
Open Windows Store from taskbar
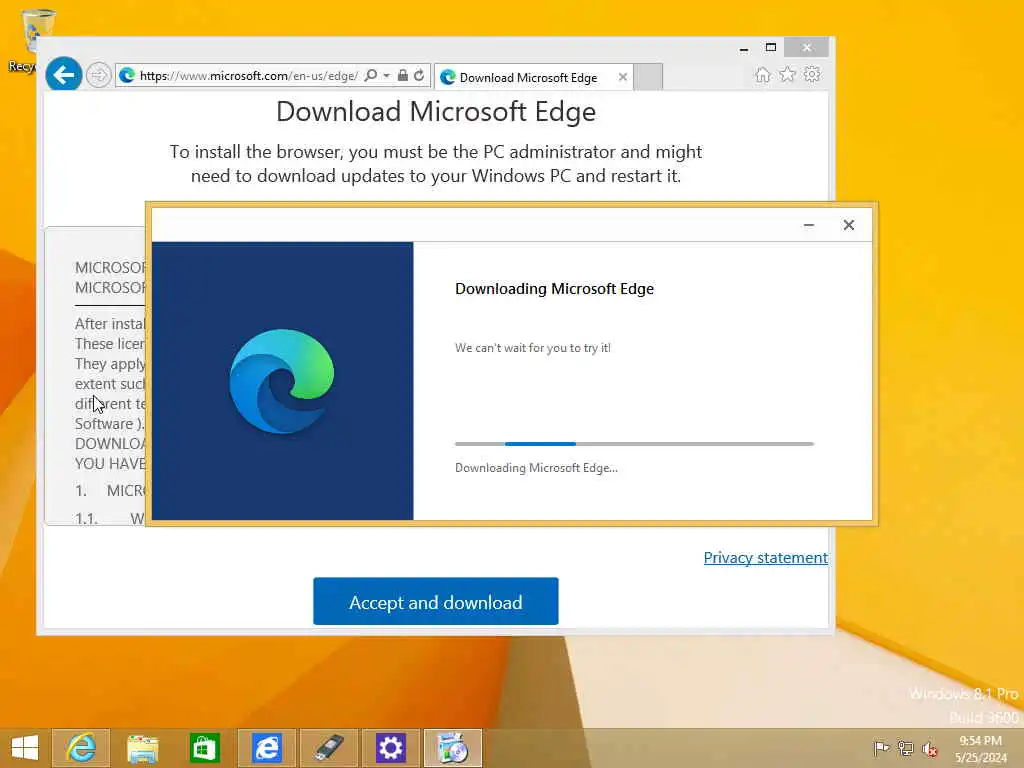204,748
